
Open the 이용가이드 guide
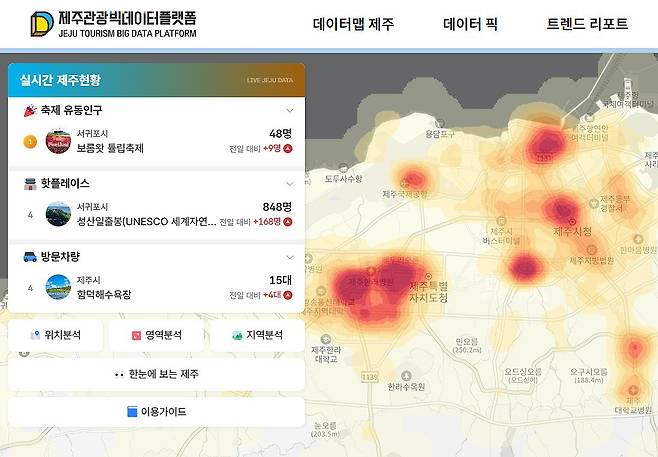coord(156,411)
